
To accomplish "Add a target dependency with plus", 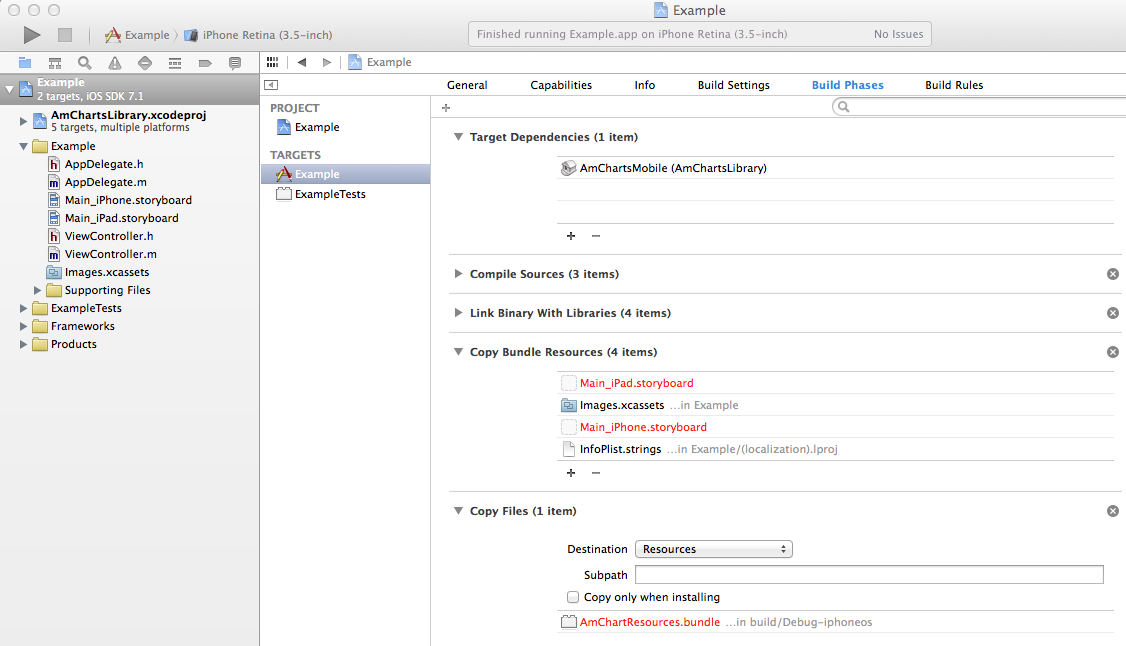I will point(571,236).
